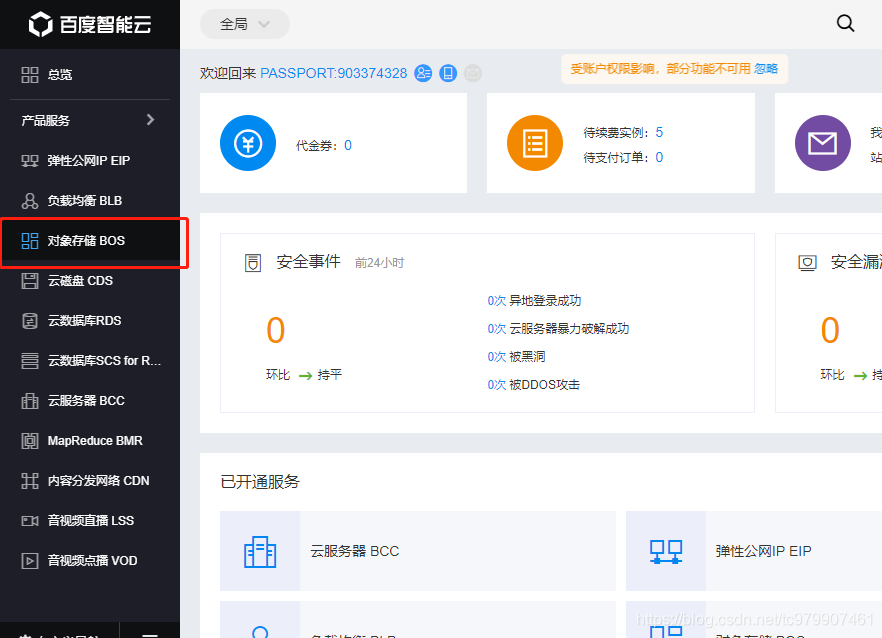This screenshot has width=882, height=638.
Task: Click 0次 云服务器暴力破解成功 entry
Action: click(558, 329)
